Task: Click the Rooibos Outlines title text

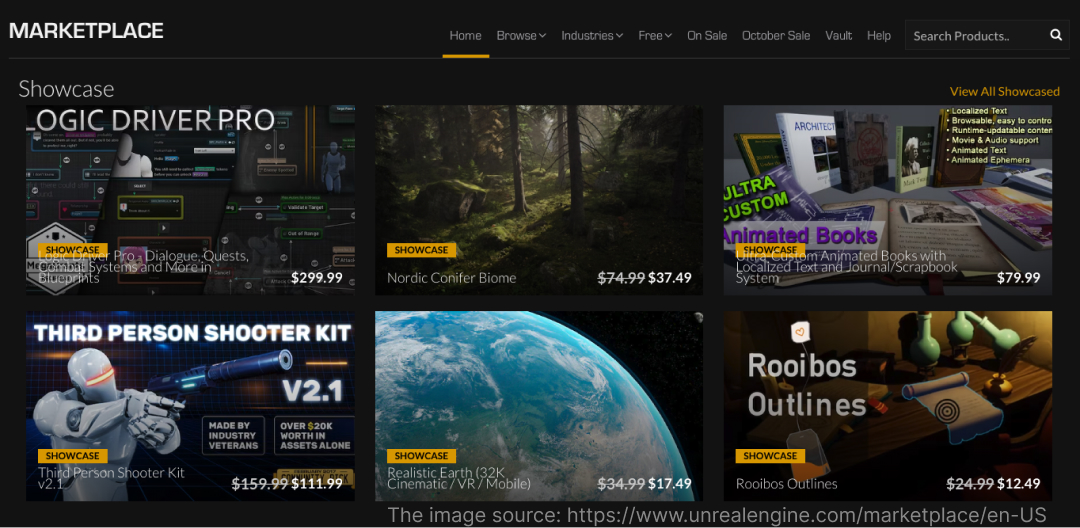Action: pyautogui.click(x=787, y=484)
